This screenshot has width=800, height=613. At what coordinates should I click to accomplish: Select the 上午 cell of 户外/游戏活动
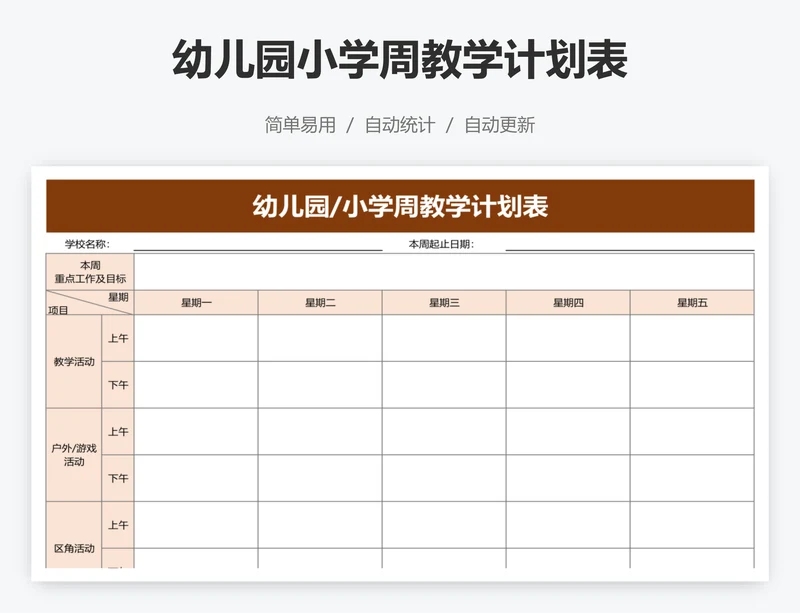(118, 432)
